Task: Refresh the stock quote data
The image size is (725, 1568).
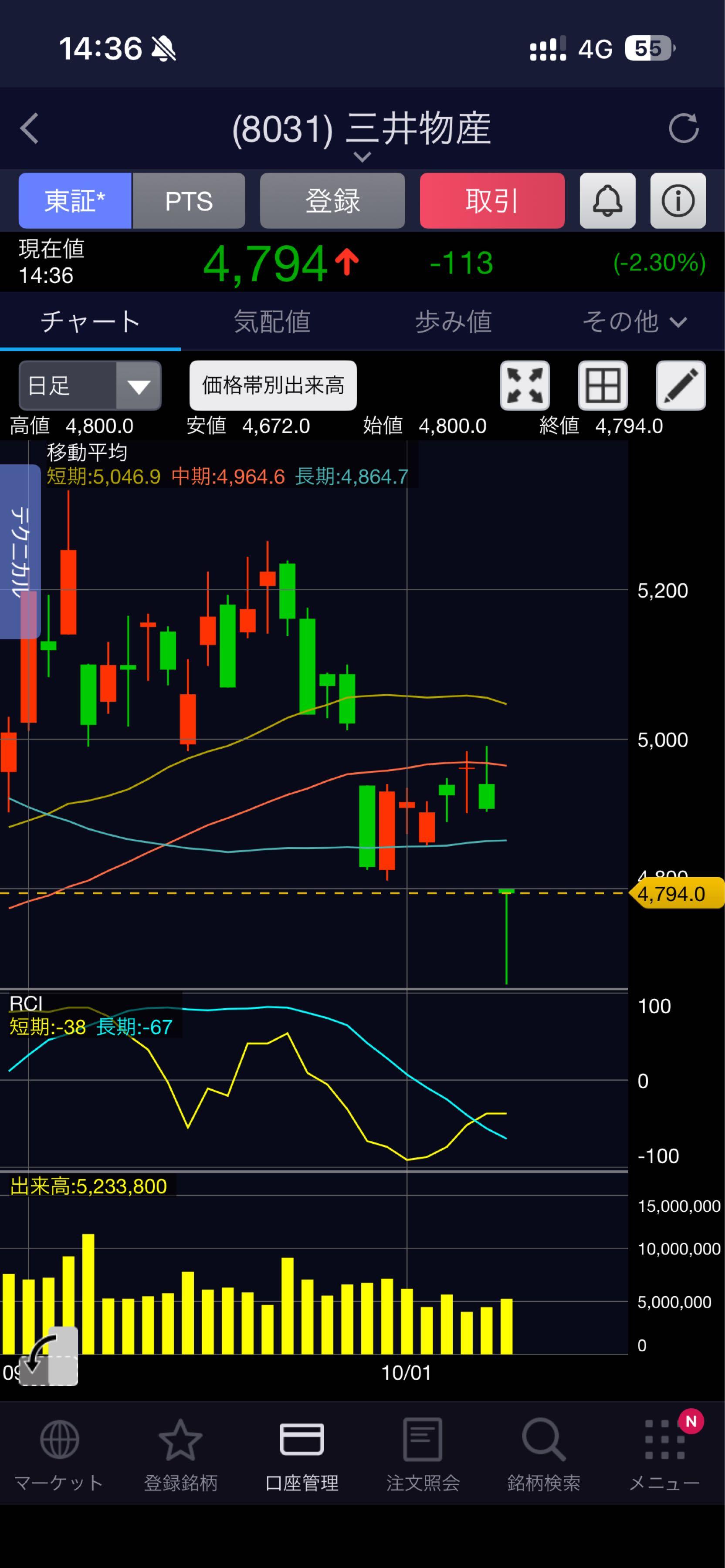Action: coord(683,128)
